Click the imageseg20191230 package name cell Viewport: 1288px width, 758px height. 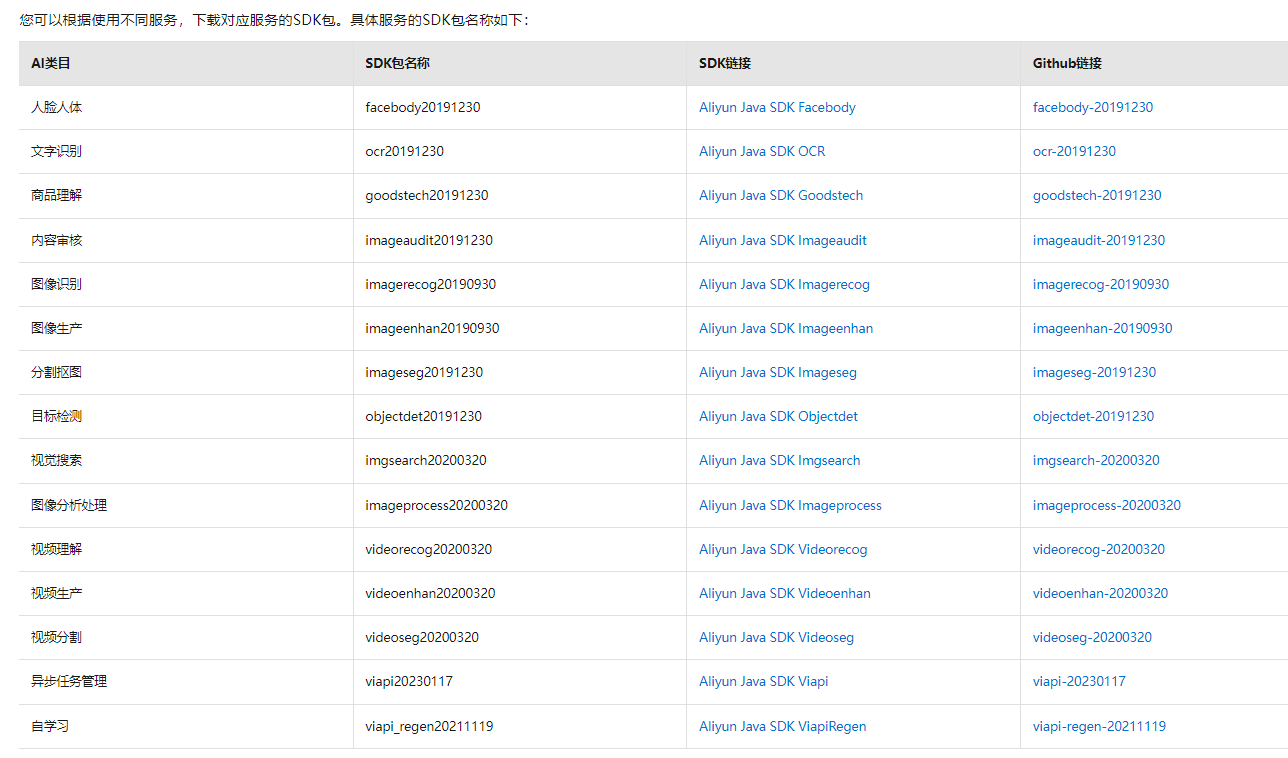tap(519, 372)
